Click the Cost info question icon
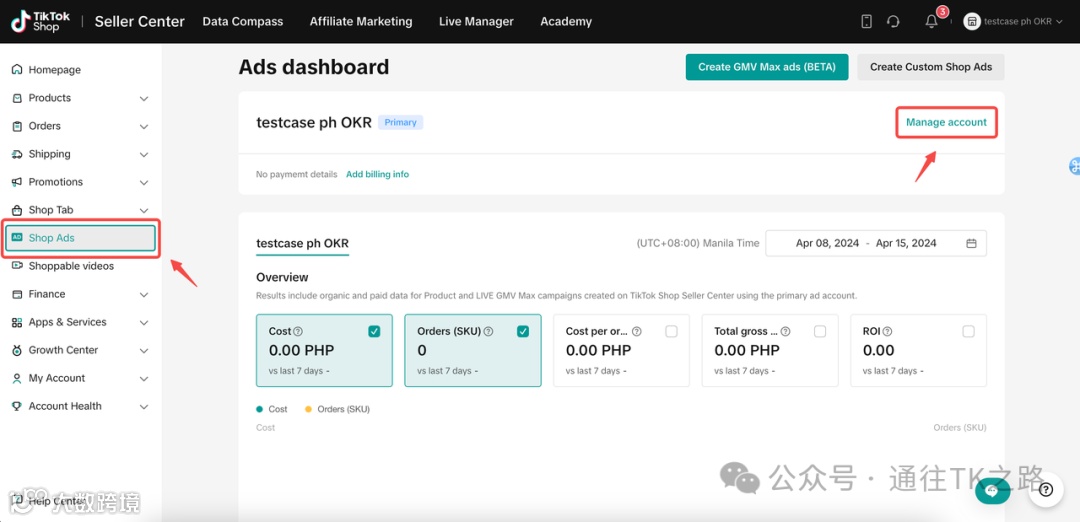This screenshot has width=1080, height=522. click(x=298, y=331)
